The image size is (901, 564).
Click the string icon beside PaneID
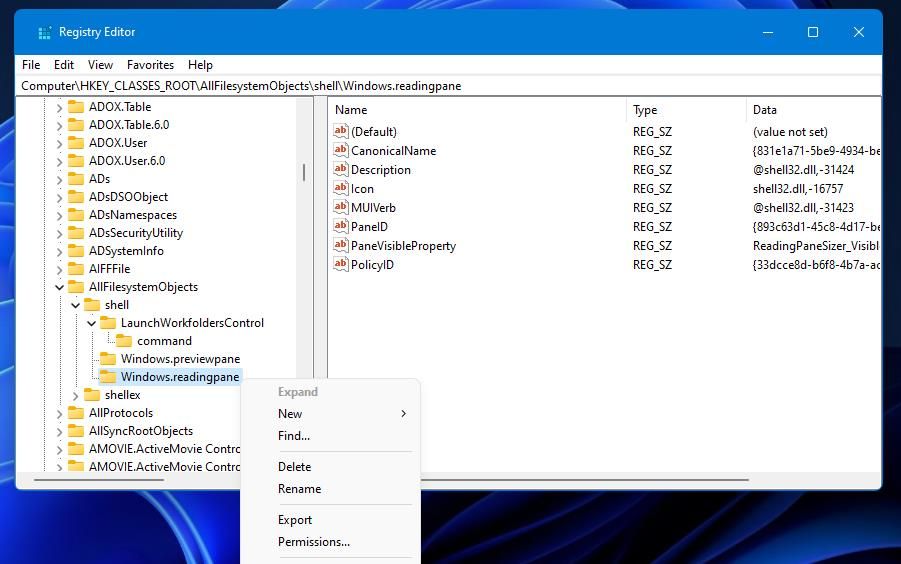click(x=341, y=226)
